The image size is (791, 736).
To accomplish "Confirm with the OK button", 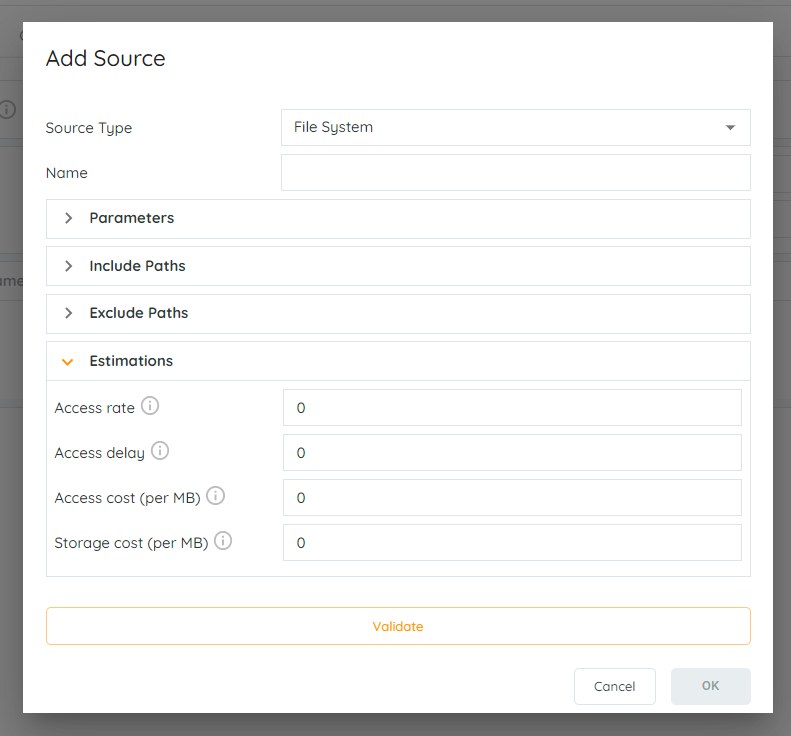I will pyautogui.click(x=710, y=686).
